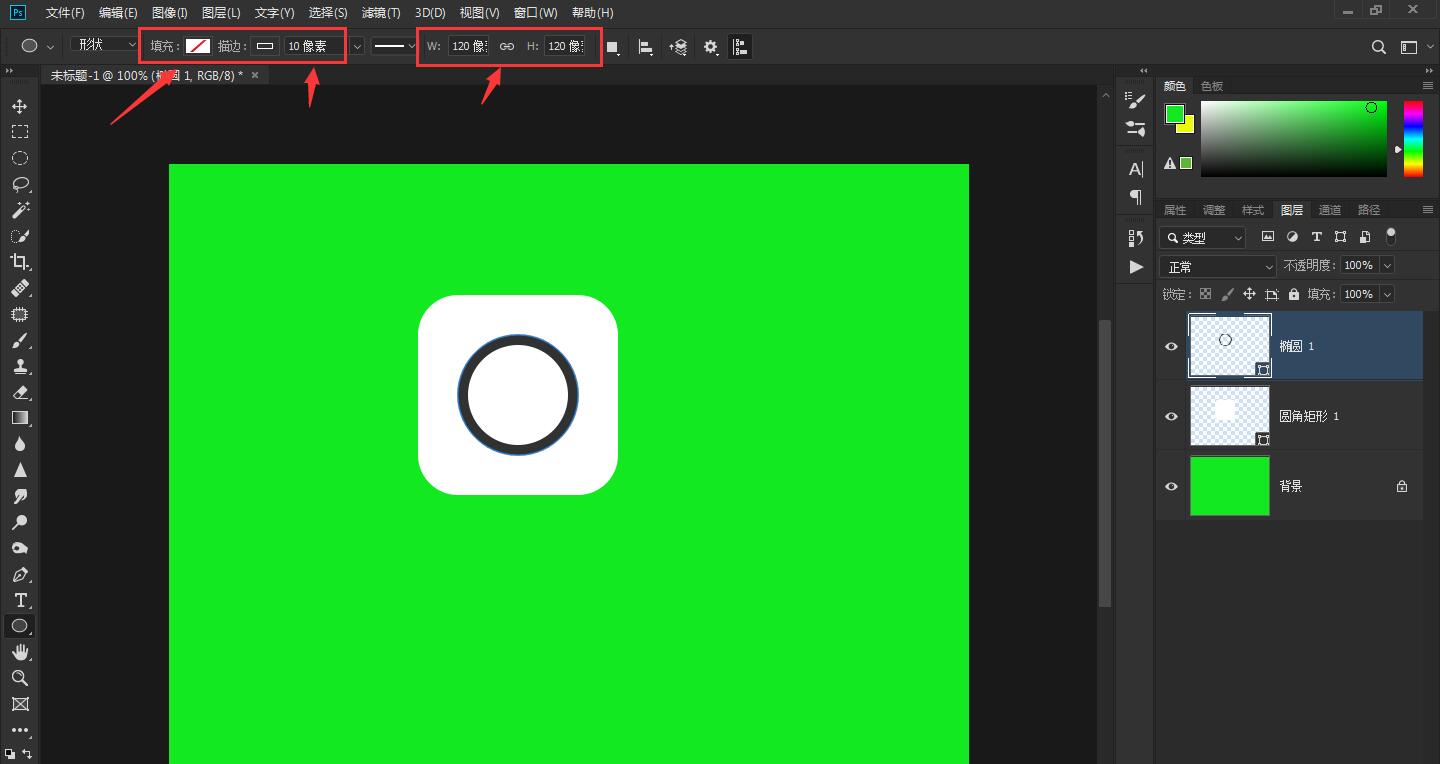The height and width of the screenshot is (764, 1440).
Task: Select the Eraser tool
Action: pyautogui.click(x=19, y=392)
